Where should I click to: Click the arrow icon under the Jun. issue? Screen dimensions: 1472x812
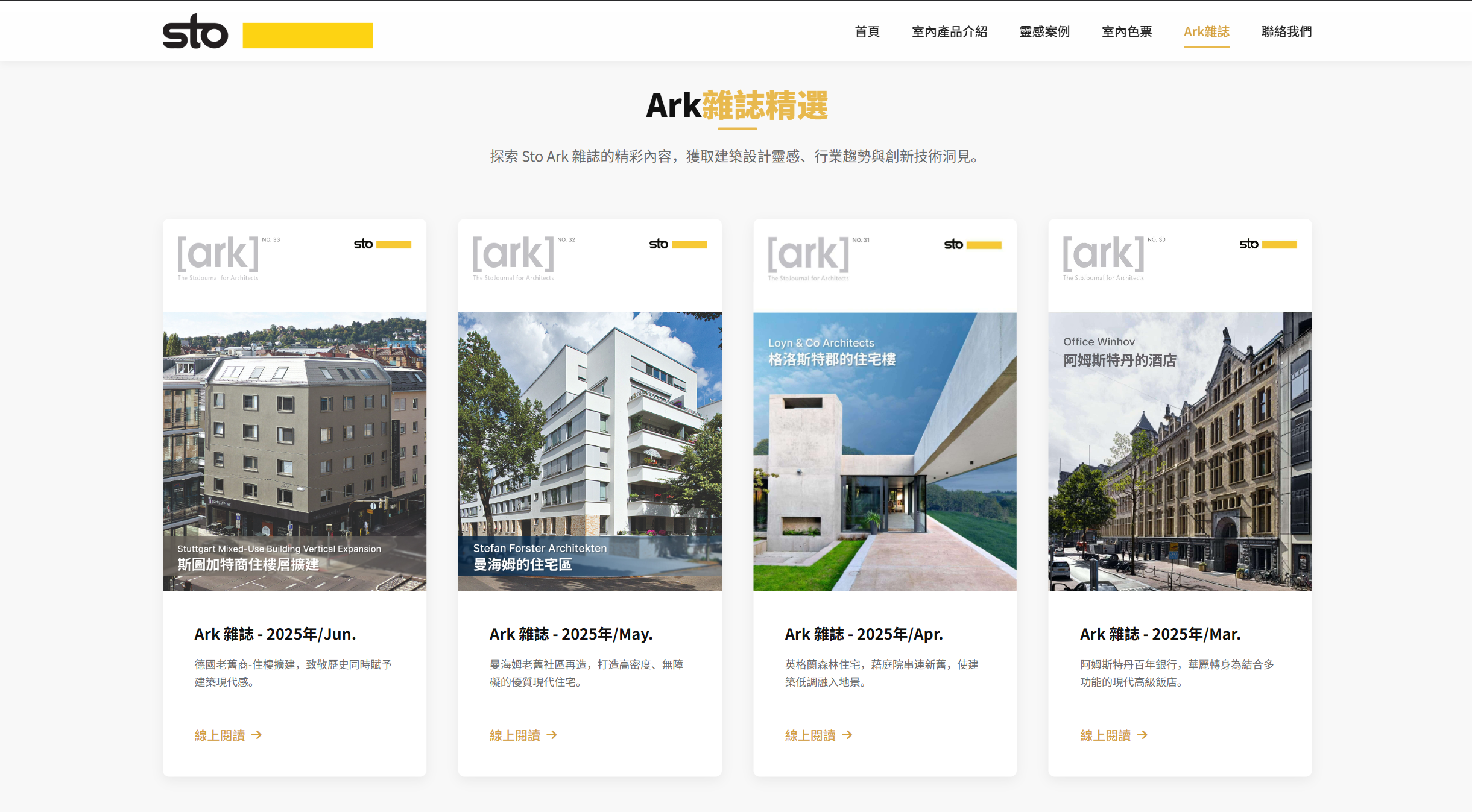[x=257, y=735]
